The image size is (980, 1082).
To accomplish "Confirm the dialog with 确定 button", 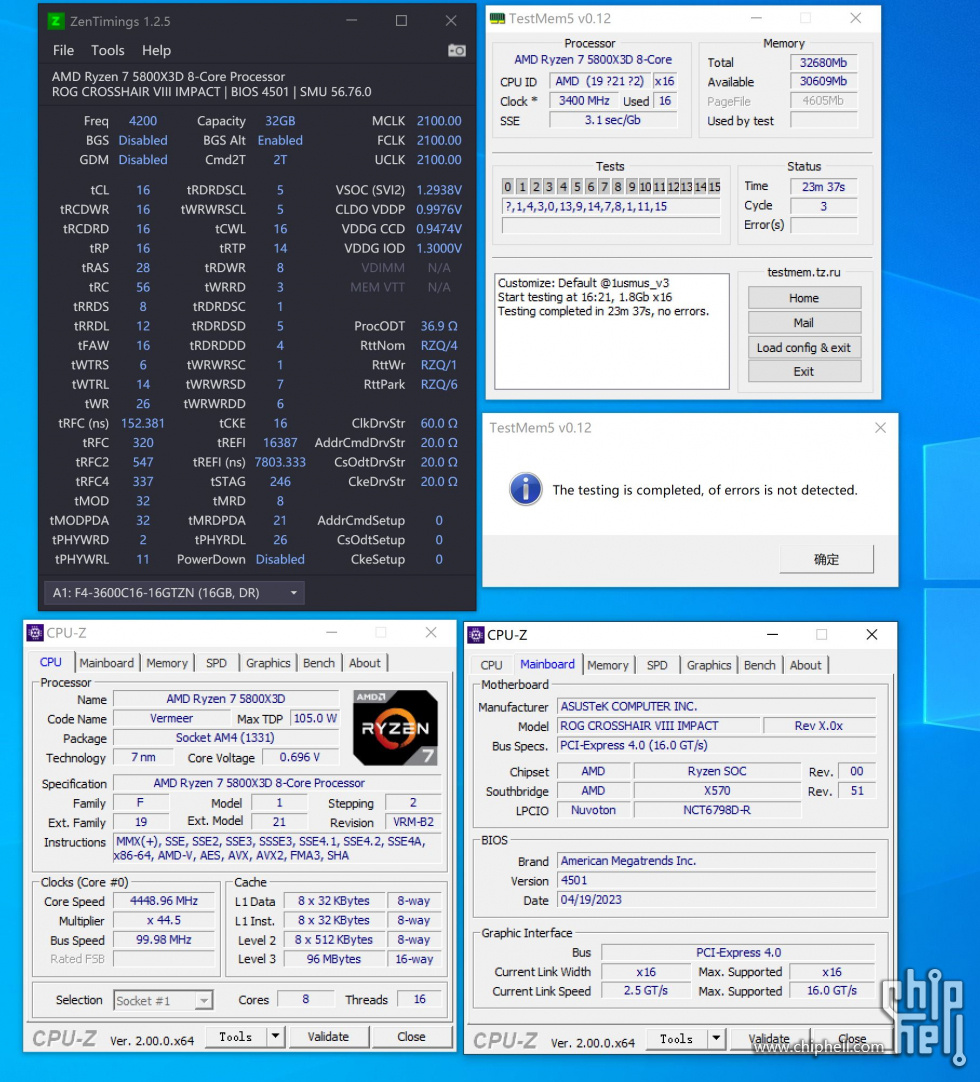I will click(826, 559).
